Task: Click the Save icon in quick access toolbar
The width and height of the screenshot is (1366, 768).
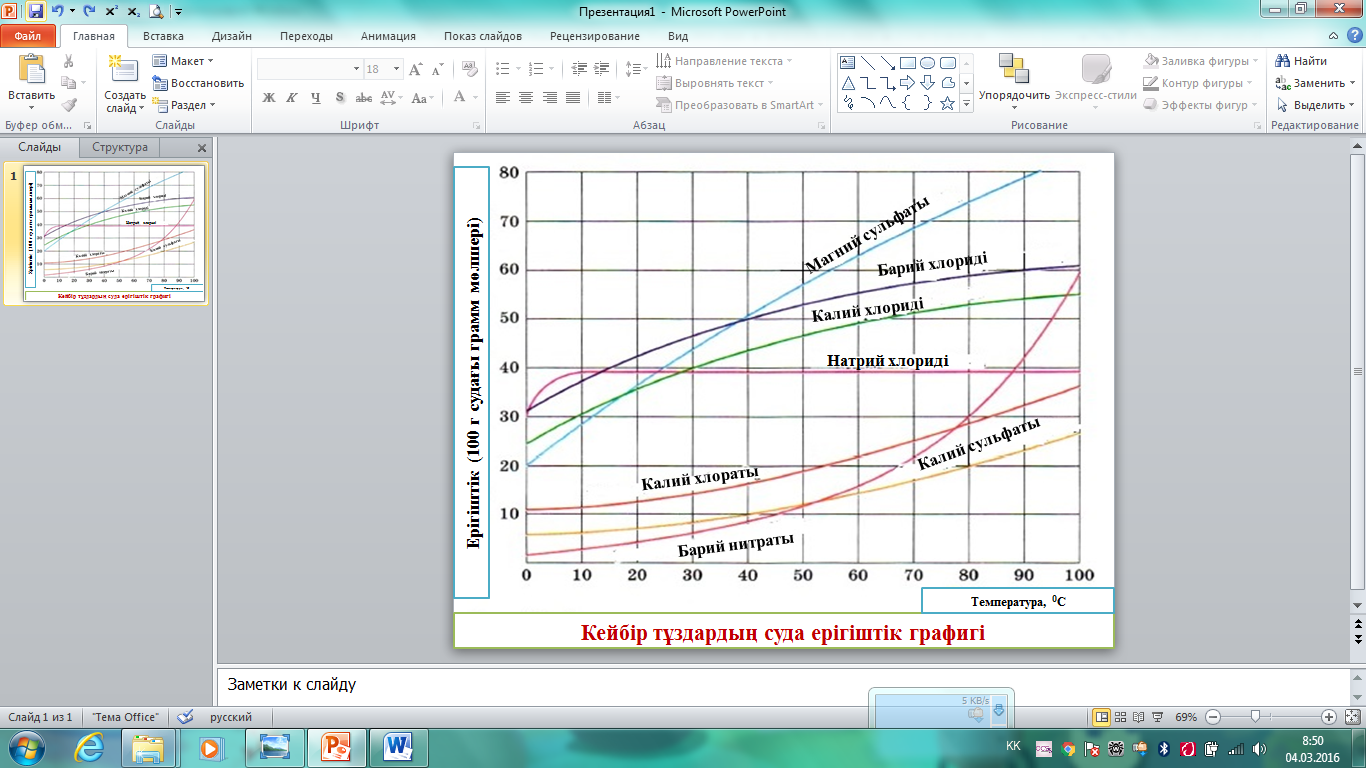Action: click(x=36, y=11)
